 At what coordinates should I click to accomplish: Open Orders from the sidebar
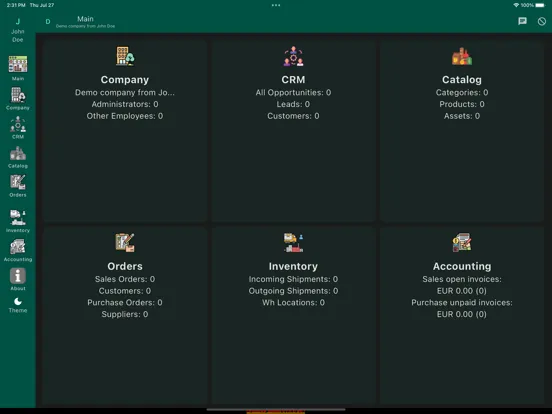click(x=18, y=186)
